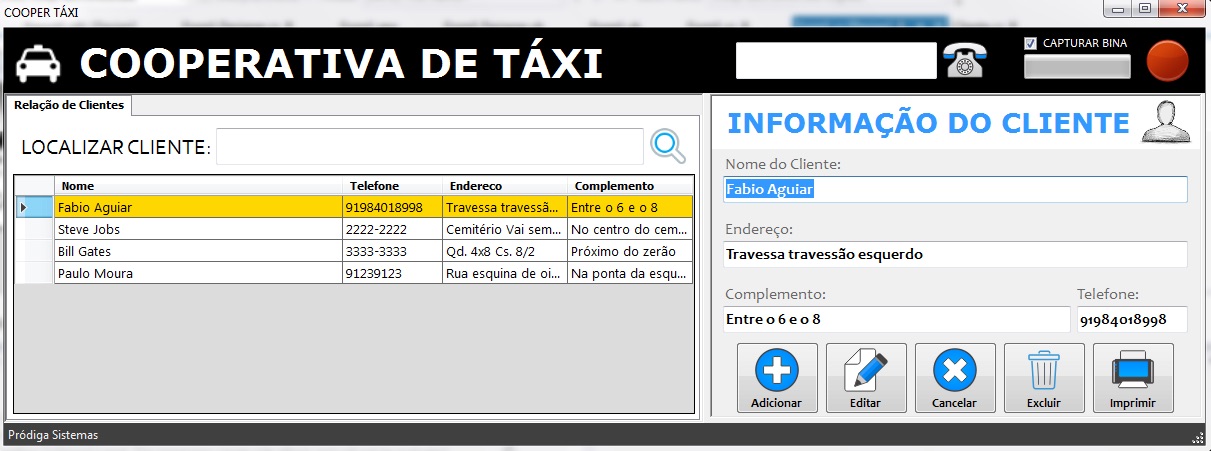Minimize the COOPER TÁXI window
Screen dimensions: 1211x451
(x=1116, y=9)
